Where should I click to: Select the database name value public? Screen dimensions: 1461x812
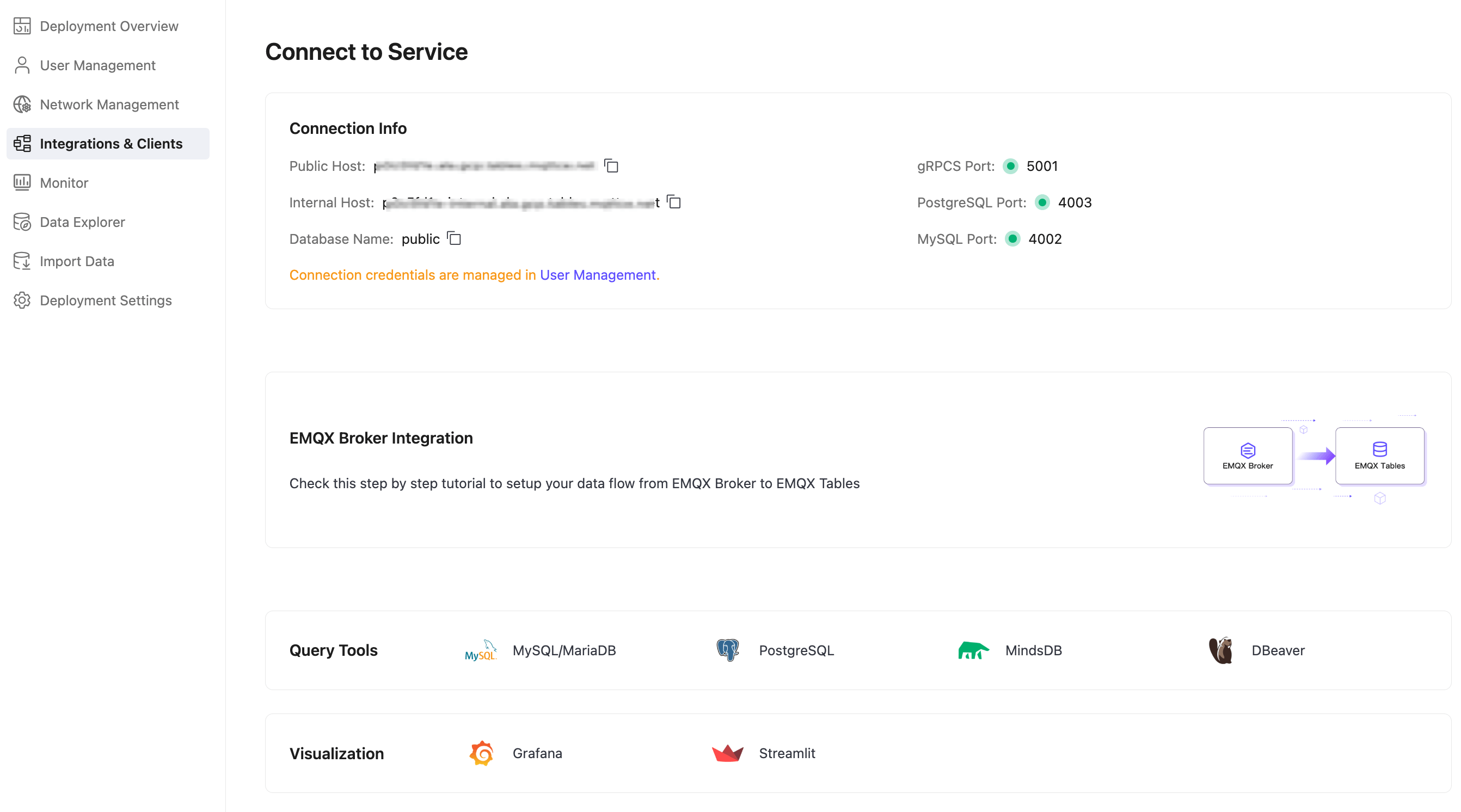click(x=420, y=239)
